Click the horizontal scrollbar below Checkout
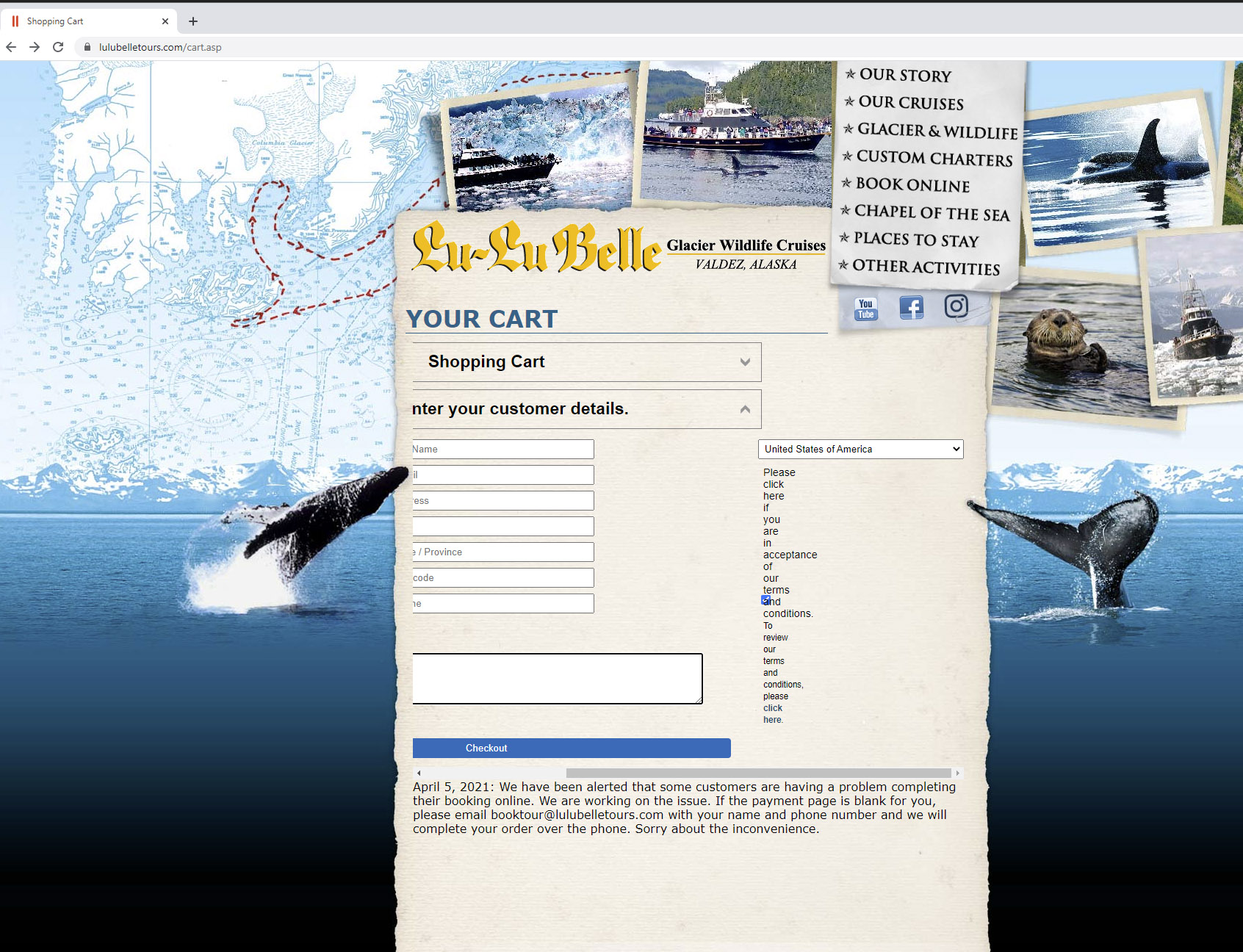This screenshot has width=1243, height=952. [x=758, y=773]
